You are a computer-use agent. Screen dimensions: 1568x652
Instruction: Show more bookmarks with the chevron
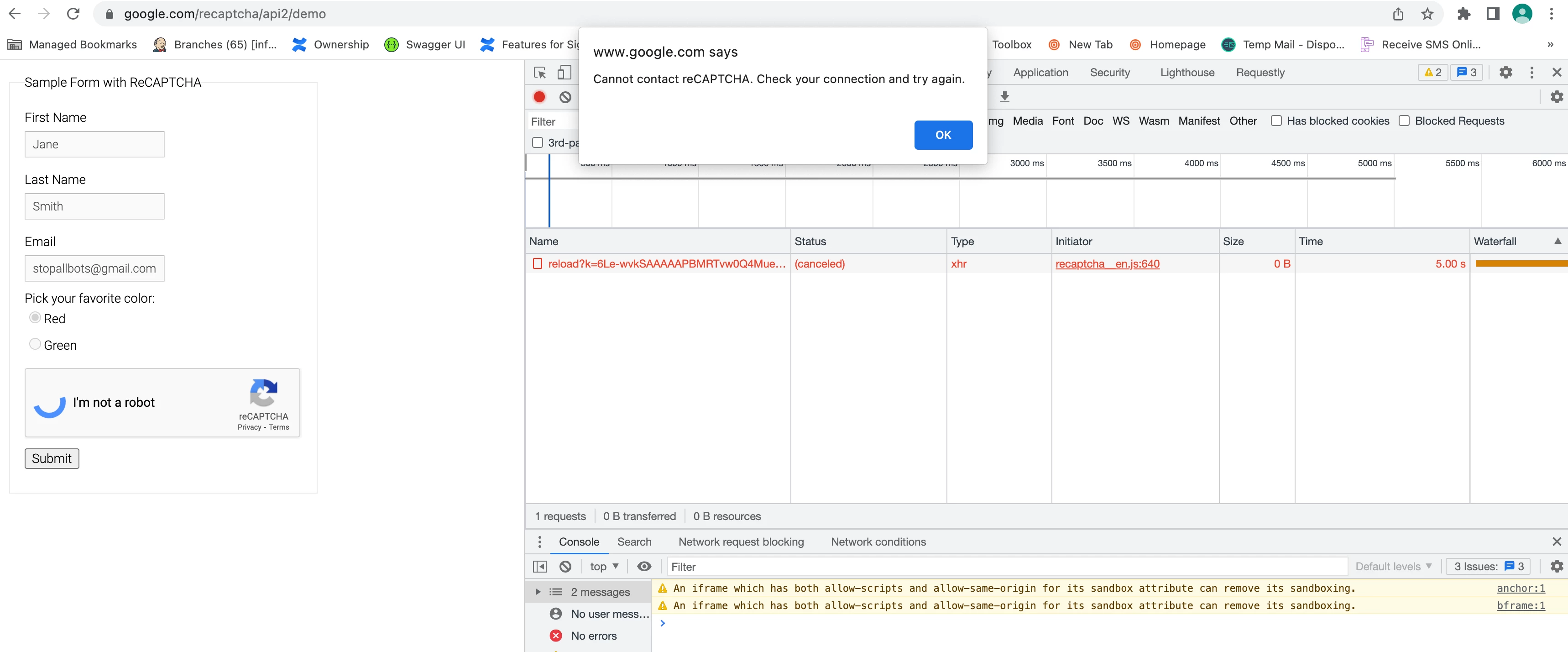(x=1550, y=44)
